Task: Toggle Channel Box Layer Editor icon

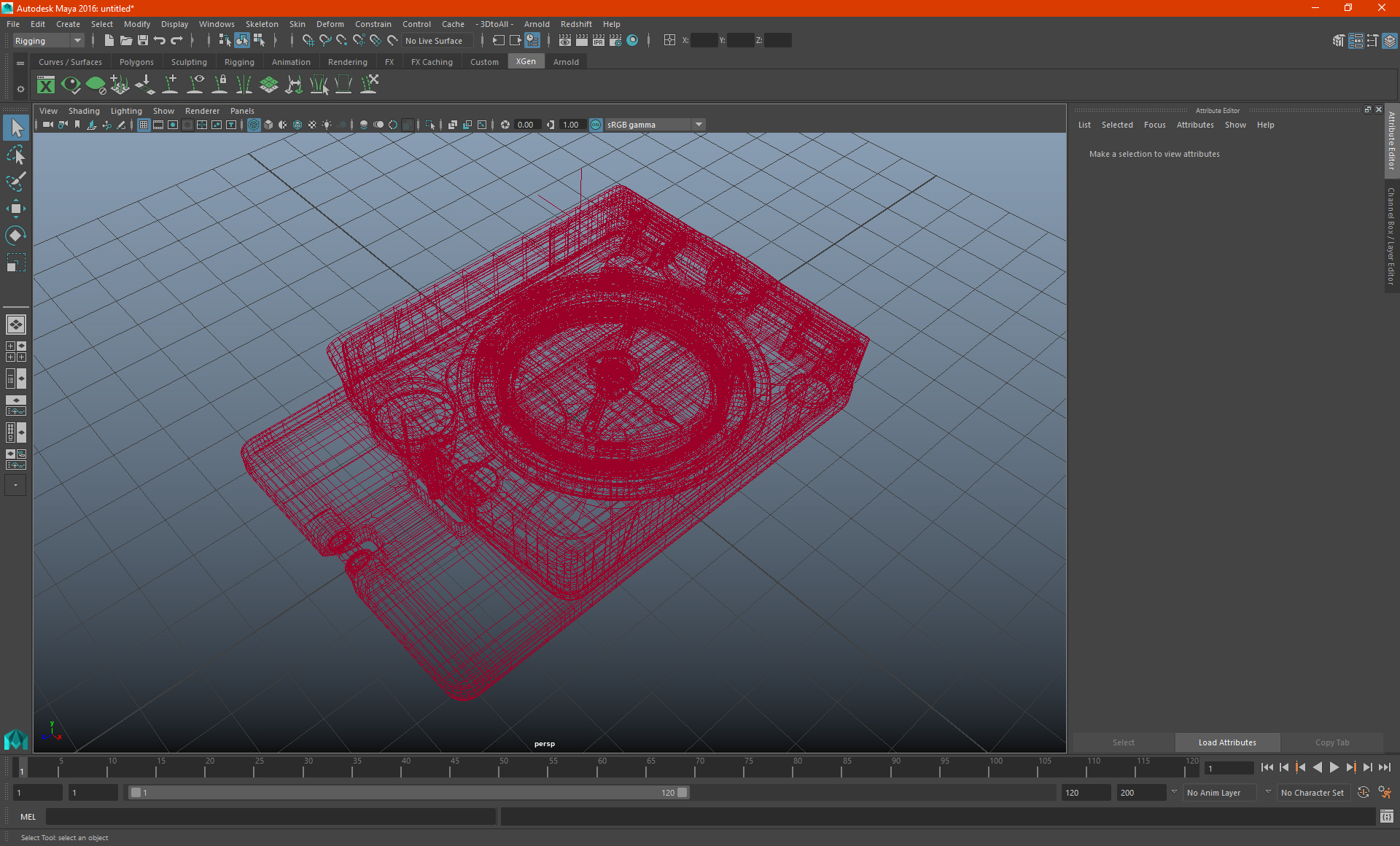Action: tap(1389, 41)
